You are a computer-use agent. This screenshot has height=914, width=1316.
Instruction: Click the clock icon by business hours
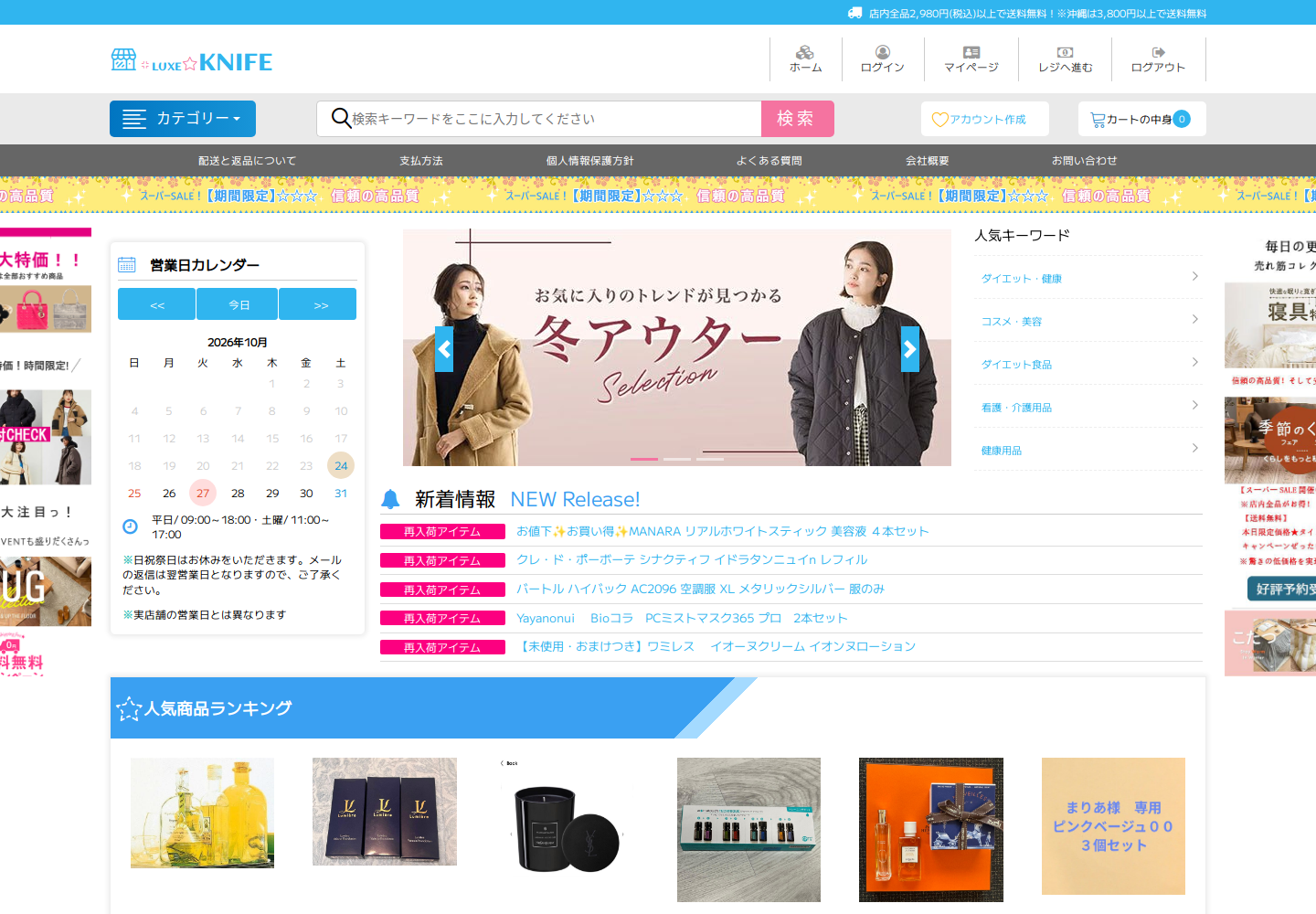tap(130, 526)
